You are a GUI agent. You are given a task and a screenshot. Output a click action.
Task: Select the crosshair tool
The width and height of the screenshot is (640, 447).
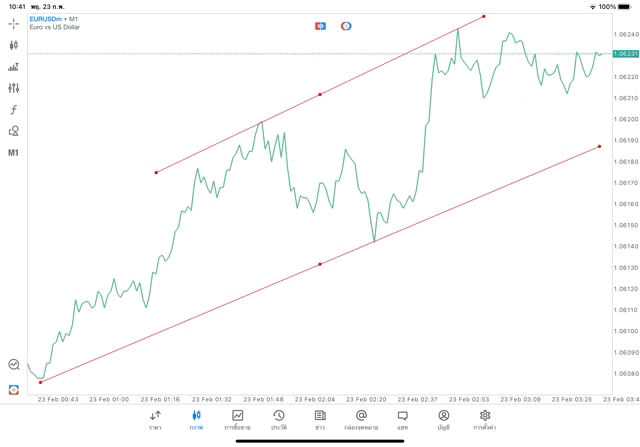(x=13, y=23)
